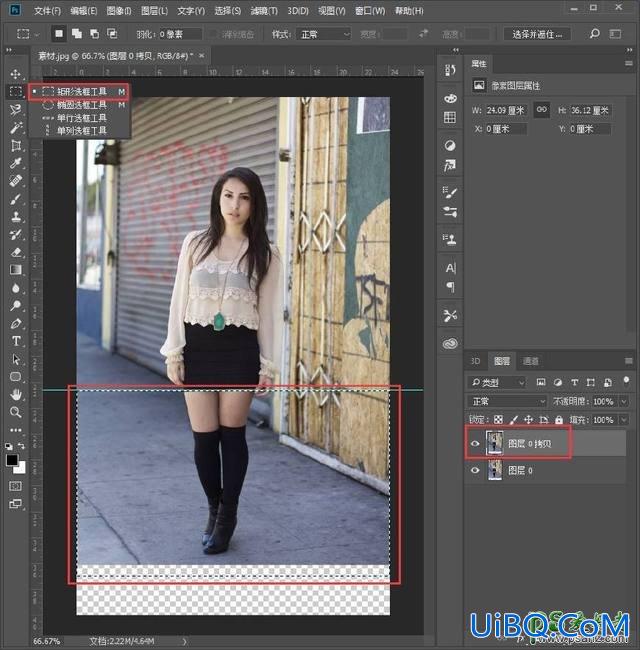Close the 素材.jpg document tab

click(201, 56)
